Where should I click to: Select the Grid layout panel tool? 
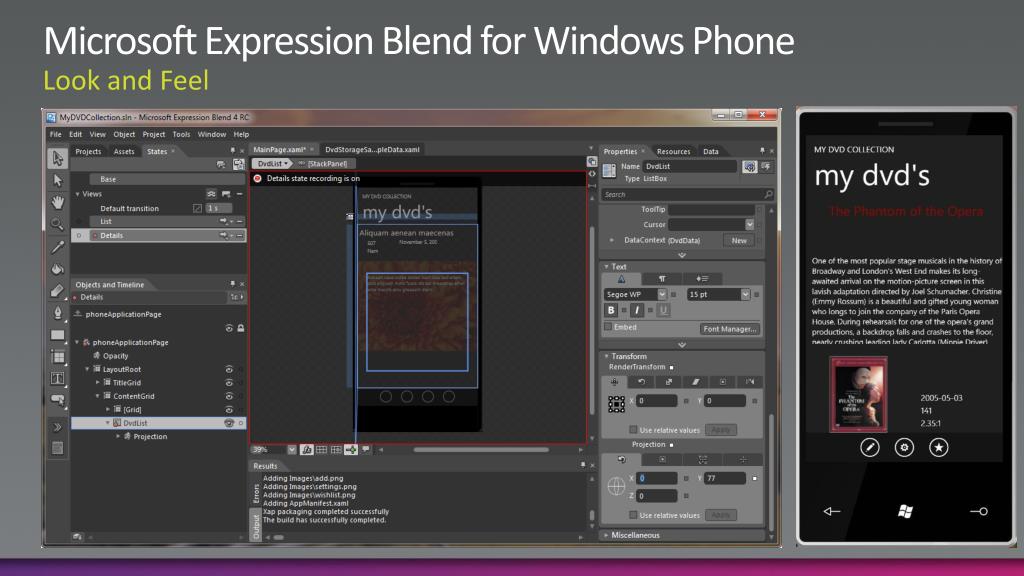57,357
